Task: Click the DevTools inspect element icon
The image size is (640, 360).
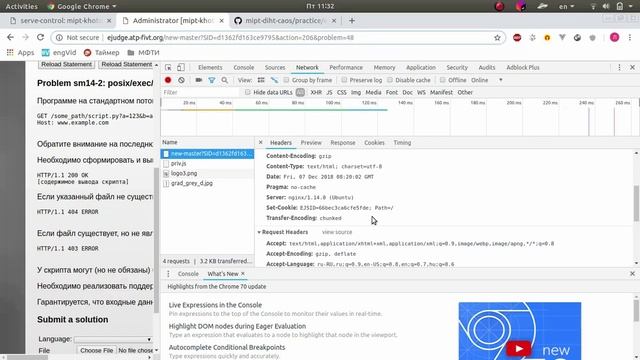Action: click(x=168, y=67)
